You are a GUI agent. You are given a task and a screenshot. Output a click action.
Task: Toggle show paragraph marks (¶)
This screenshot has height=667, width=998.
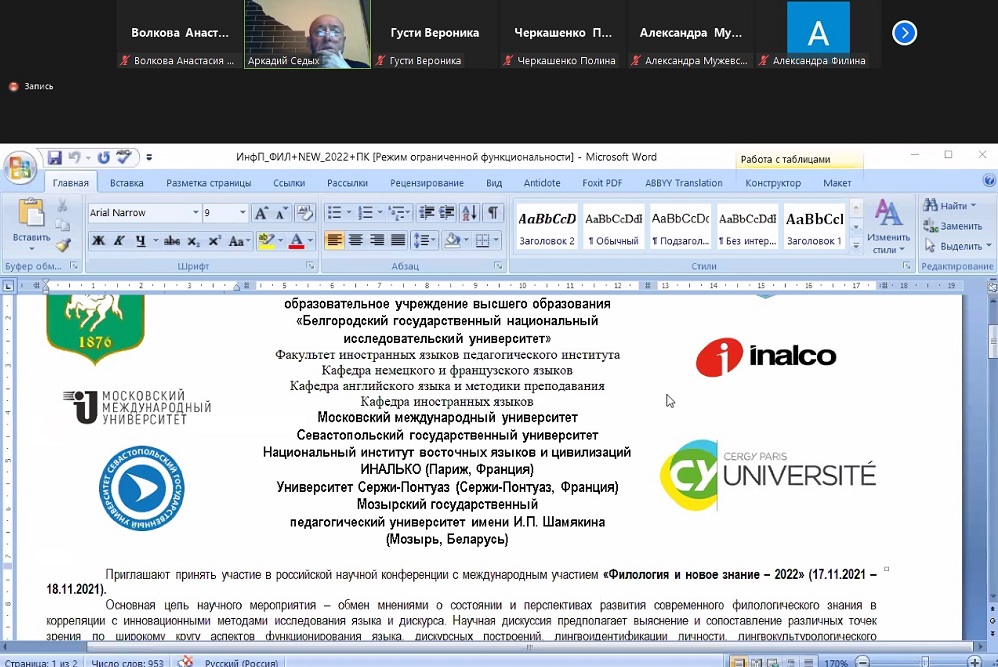click(x=493, y=213)
